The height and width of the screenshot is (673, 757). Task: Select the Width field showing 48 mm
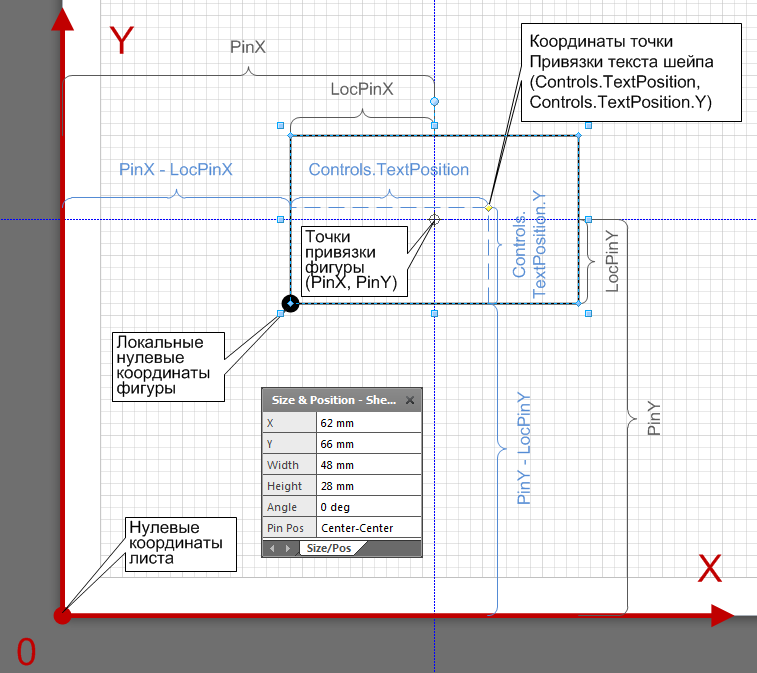point(368,465)
